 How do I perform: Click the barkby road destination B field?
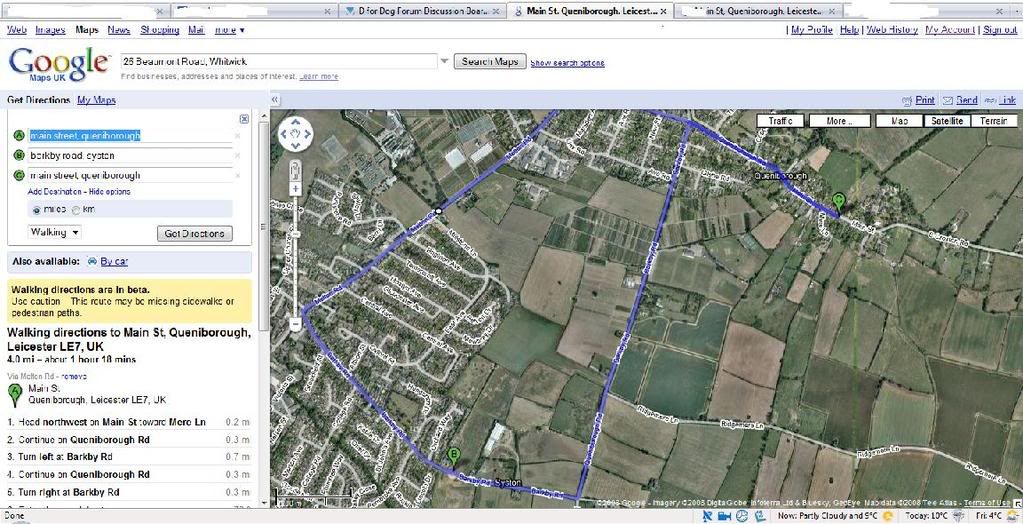[x=130, y=155]
